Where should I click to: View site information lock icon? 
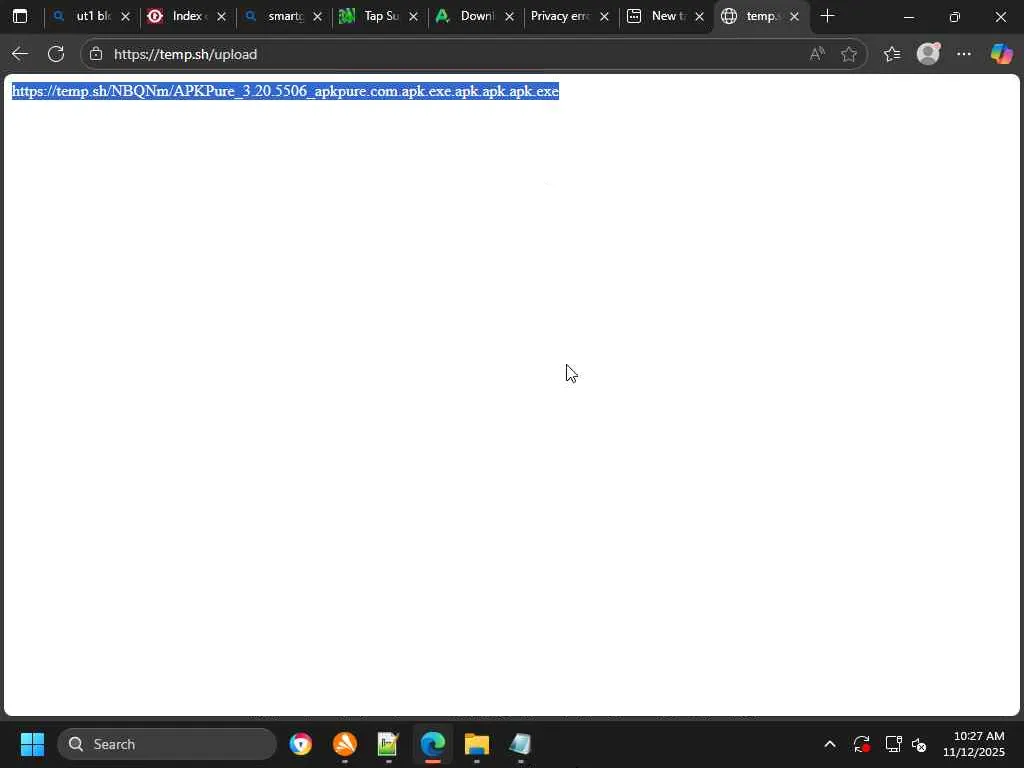coord(96,54)
